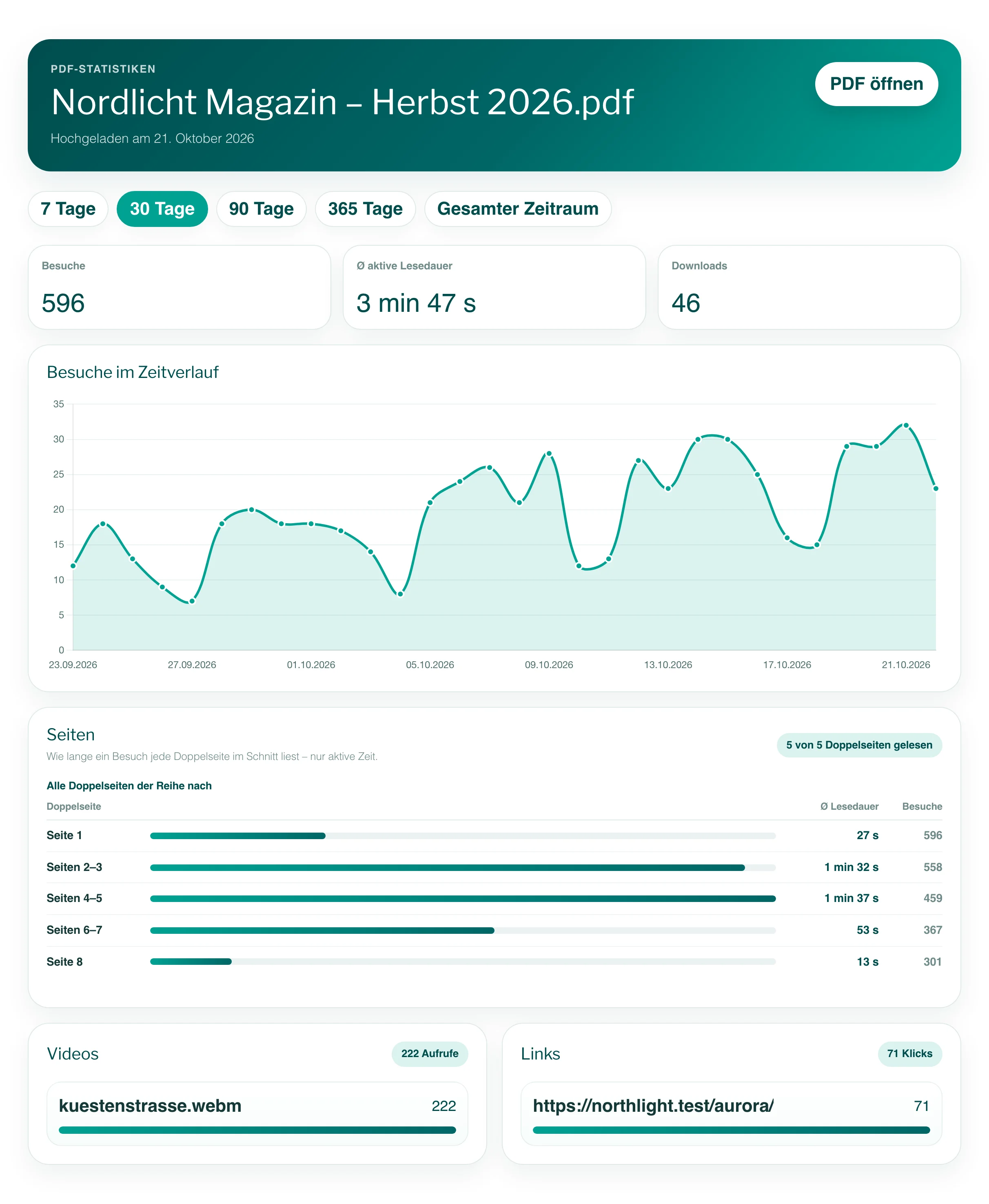Click the Besuche value 596 card
The width and height of the screenshot is (989, 1204).
click(180, 287)
